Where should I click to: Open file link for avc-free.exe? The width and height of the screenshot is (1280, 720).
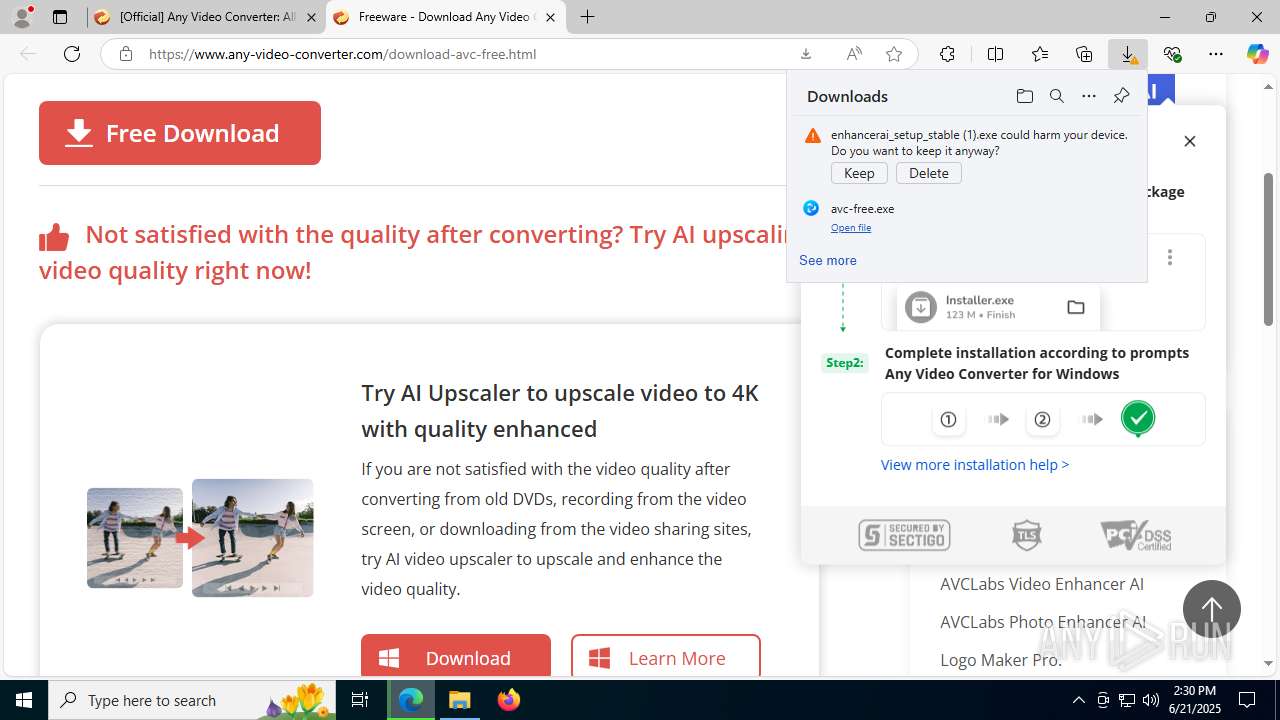pos(851,228)
